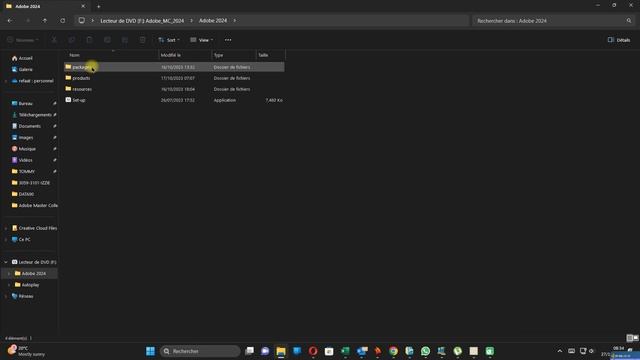Open Téléchargements in quick access

[x=31, y=115]
